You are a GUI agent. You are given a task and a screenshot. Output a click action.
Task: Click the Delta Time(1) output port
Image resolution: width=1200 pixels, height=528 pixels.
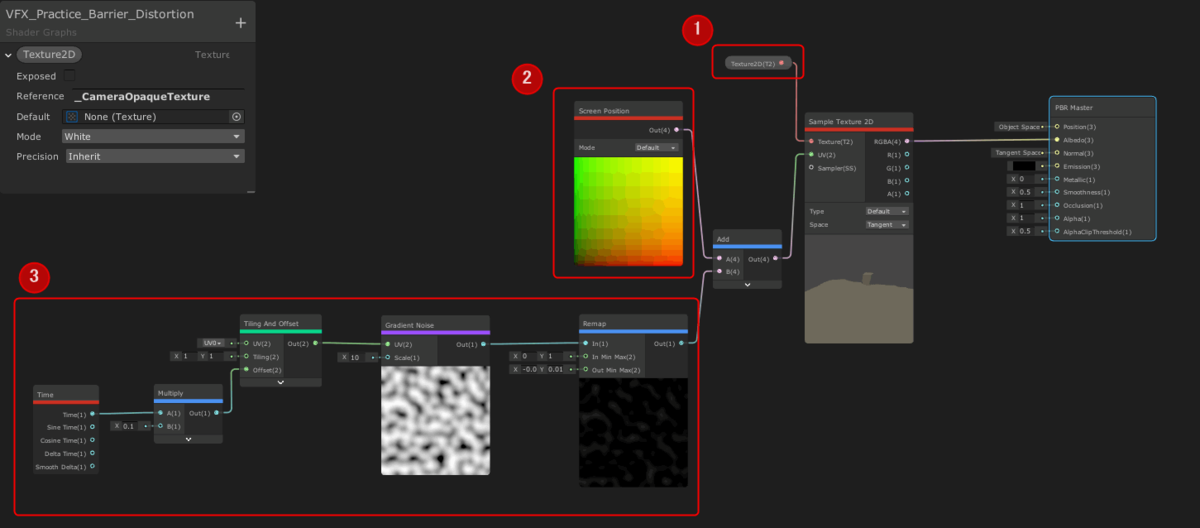[93, 453]
